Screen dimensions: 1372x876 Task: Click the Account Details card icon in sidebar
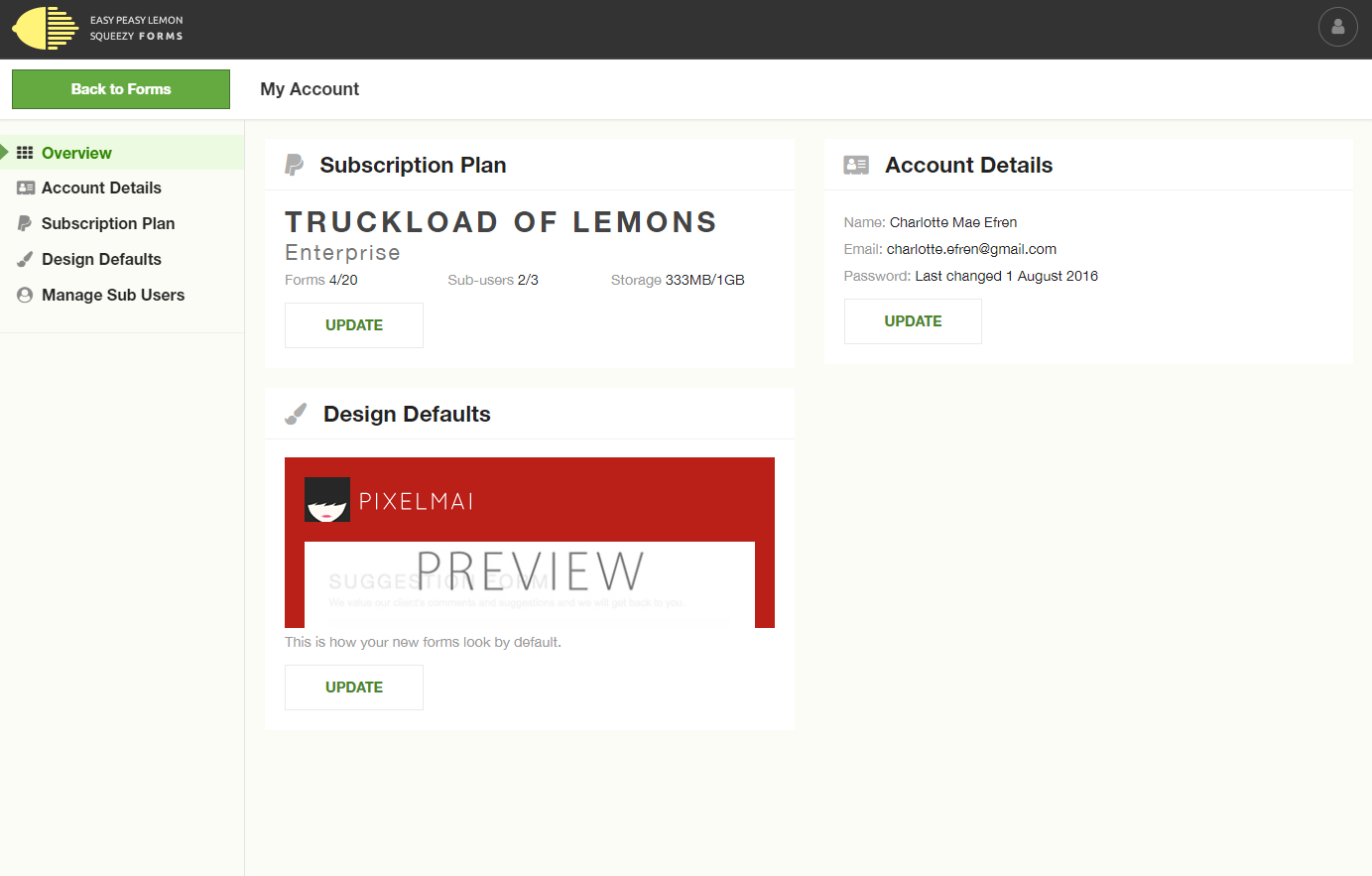point(26,188)
